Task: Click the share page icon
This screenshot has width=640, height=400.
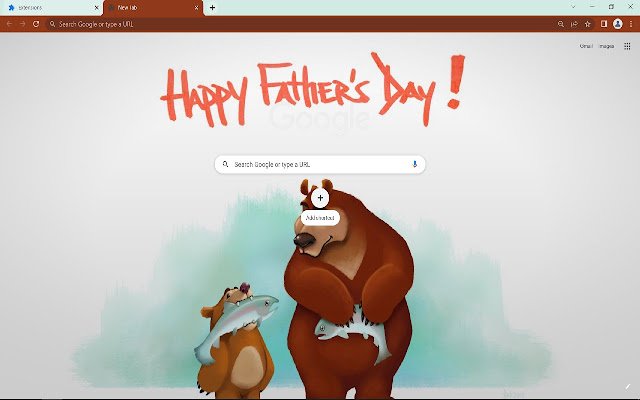Action: (x=574, y=24)
